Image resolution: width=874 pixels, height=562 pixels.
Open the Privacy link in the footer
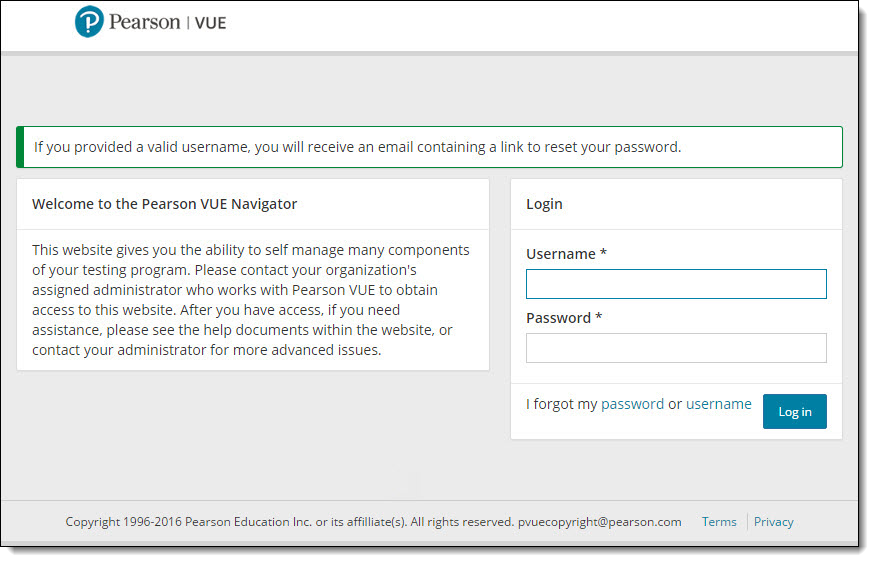pyautogui.click(x=773, y=521)
